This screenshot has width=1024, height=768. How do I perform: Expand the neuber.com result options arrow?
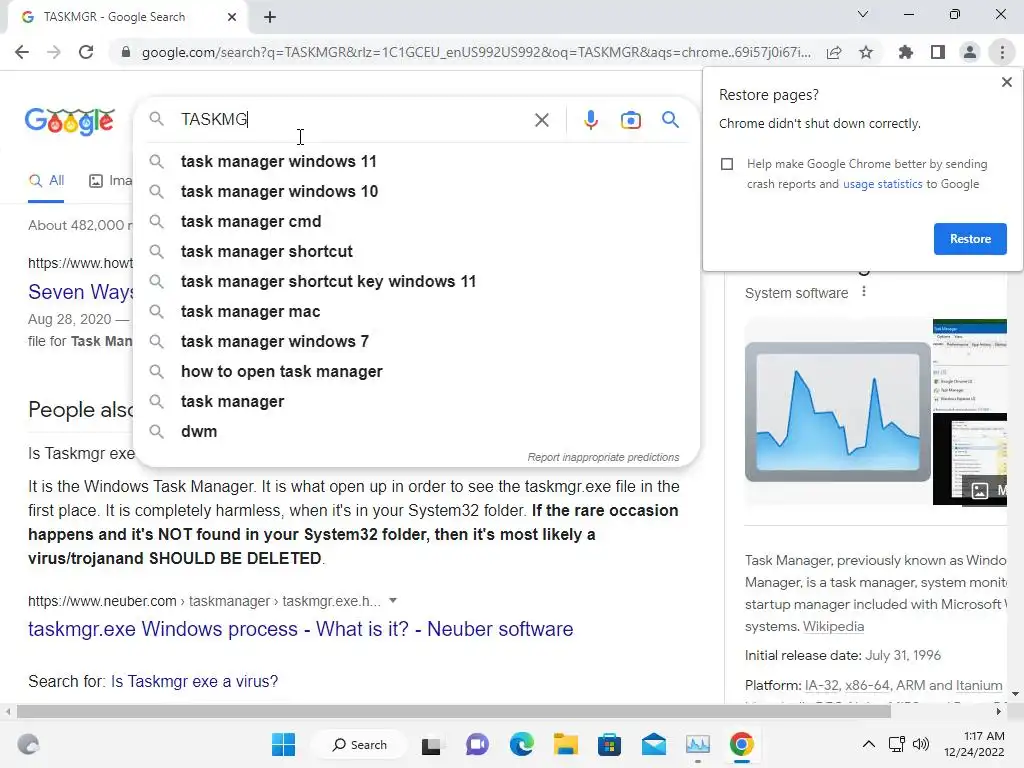(x=392, y=600)
